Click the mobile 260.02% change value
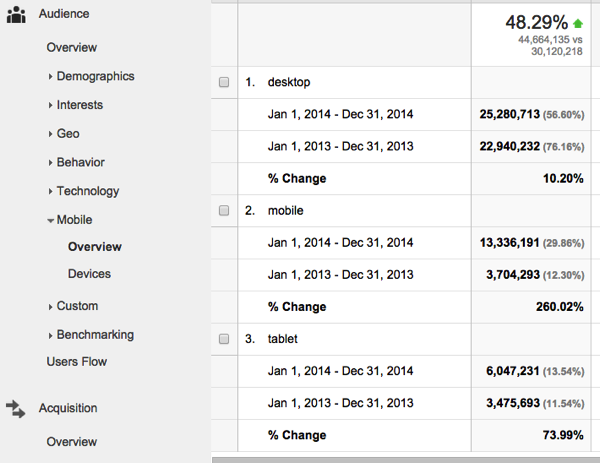The image size is (600, 463). pyautogui.click(x=559, y=307)
